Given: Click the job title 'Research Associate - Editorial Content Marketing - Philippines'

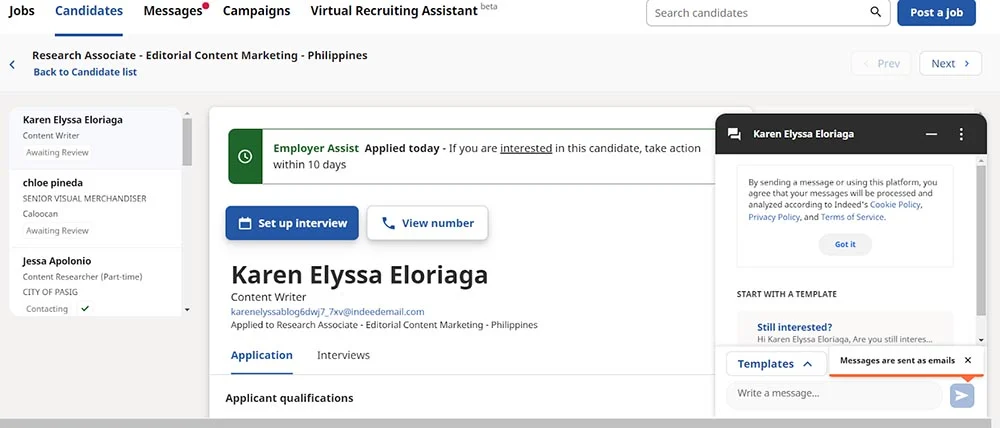Looking at the screenshot, I should pyautogui.click(x=200, y=55).
